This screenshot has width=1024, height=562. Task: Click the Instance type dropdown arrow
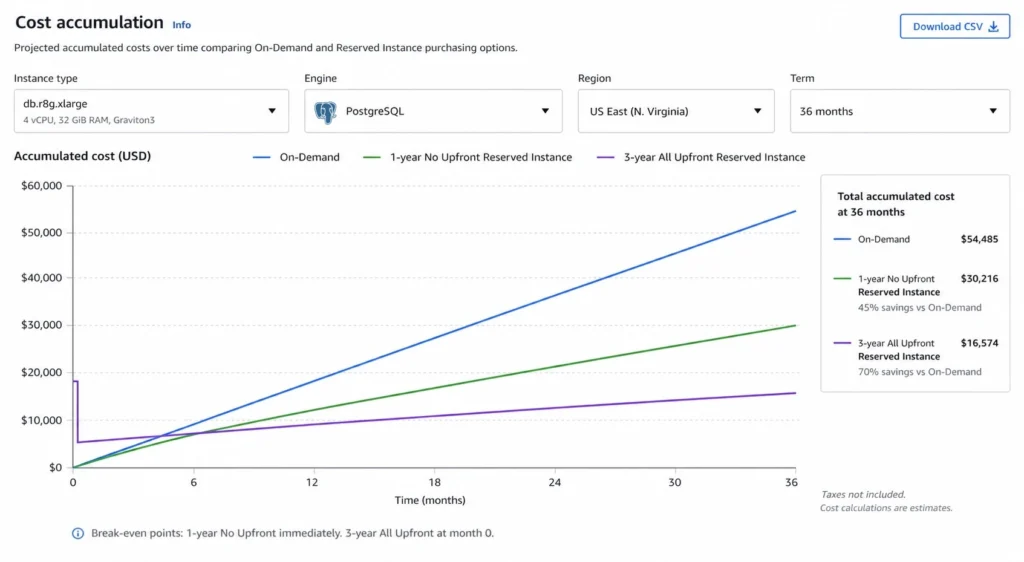tap(272, 111)
